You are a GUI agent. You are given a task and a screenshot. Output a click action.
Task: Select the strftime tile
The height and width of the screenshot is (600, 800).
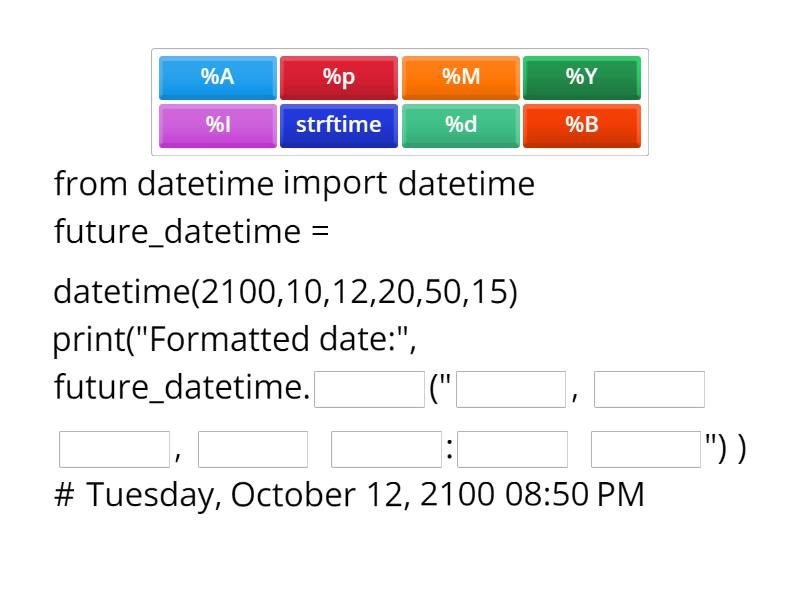[x=339, y=125]
